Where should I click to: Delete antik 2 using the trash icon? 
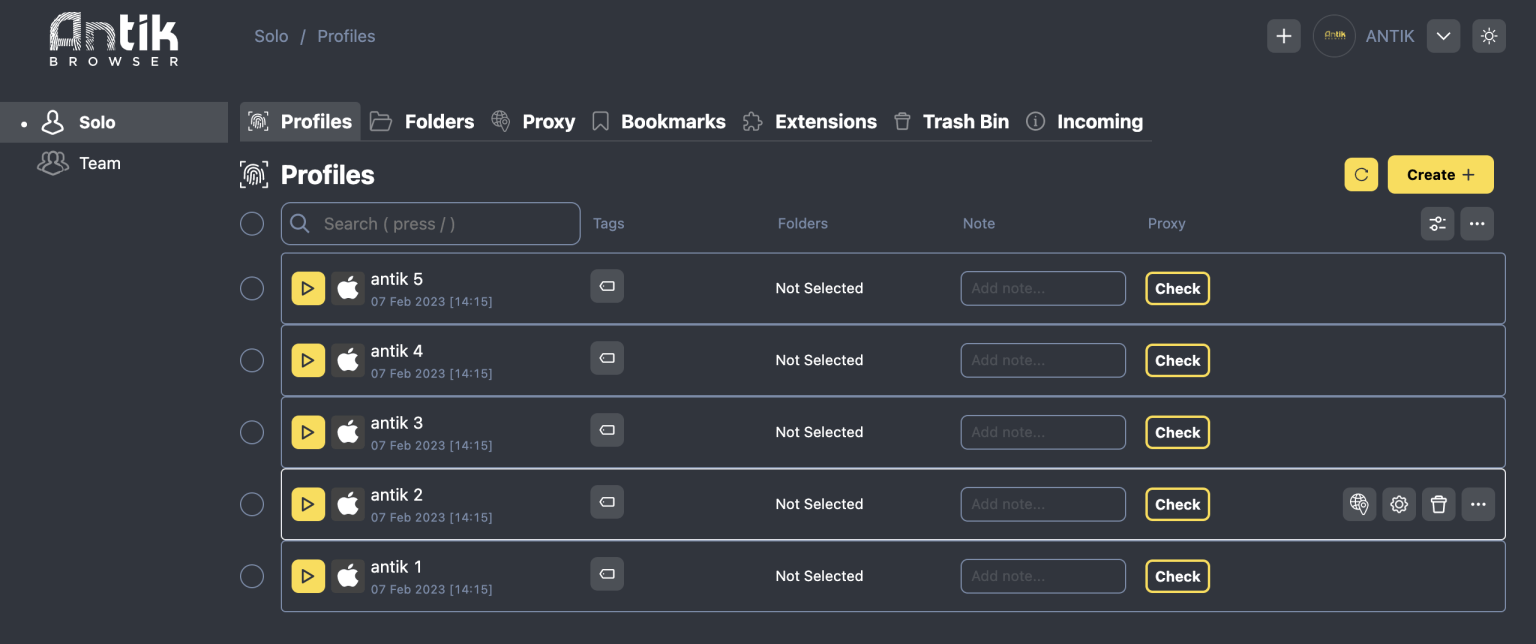pos(1439,504)
